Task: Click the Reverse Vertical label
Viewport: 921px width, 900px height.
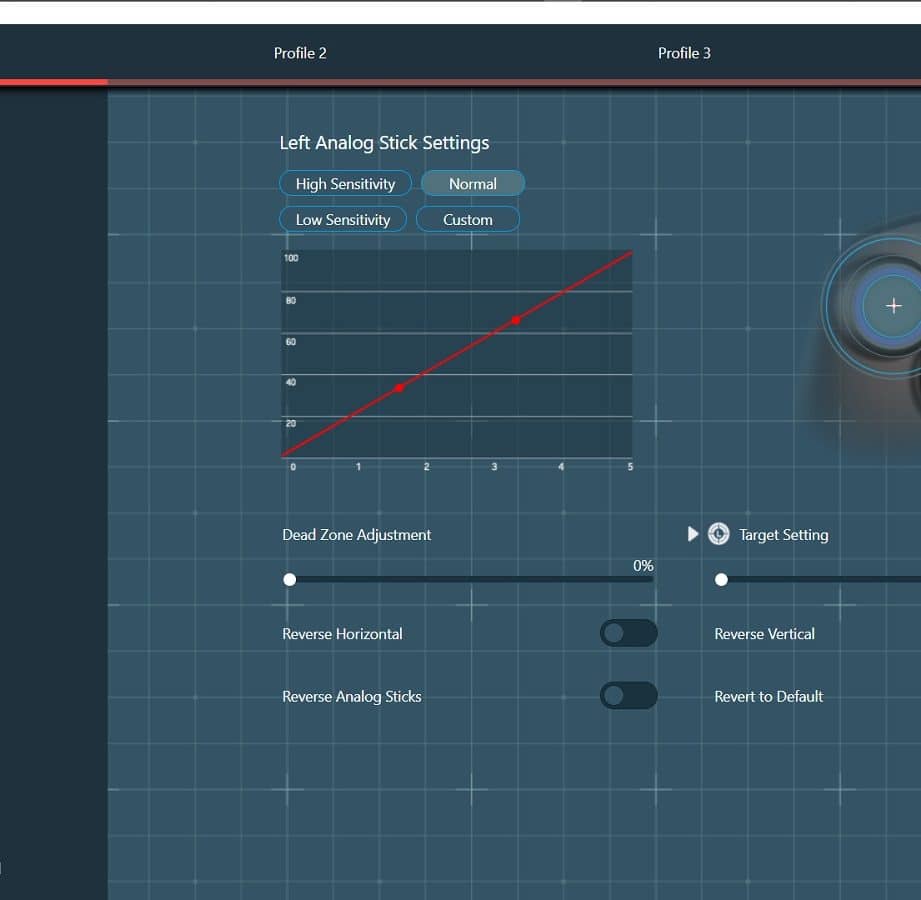Action: click(x=764, y=634)
